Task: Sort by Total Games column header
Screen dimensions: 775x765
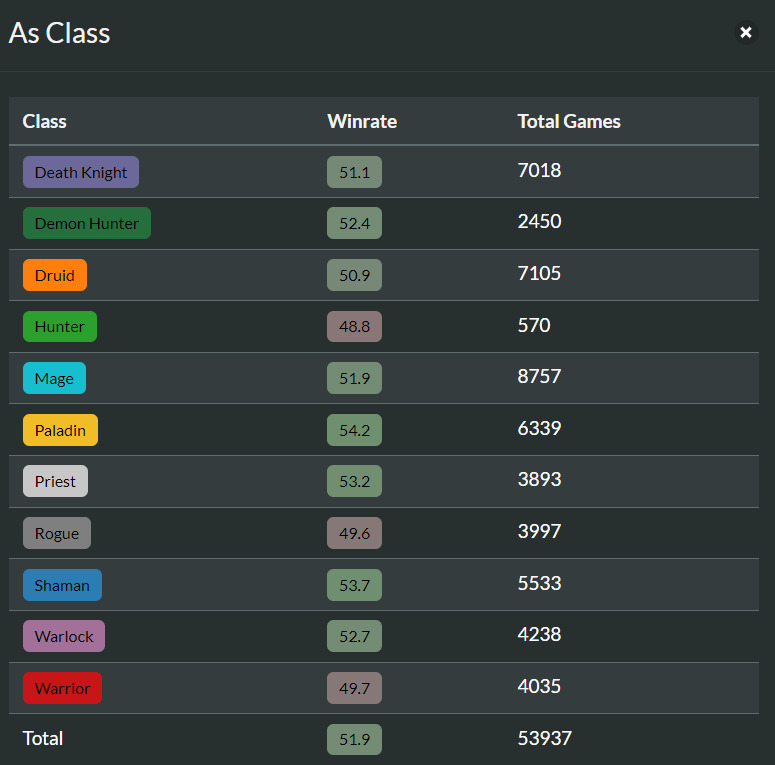Action: (569, 121)
